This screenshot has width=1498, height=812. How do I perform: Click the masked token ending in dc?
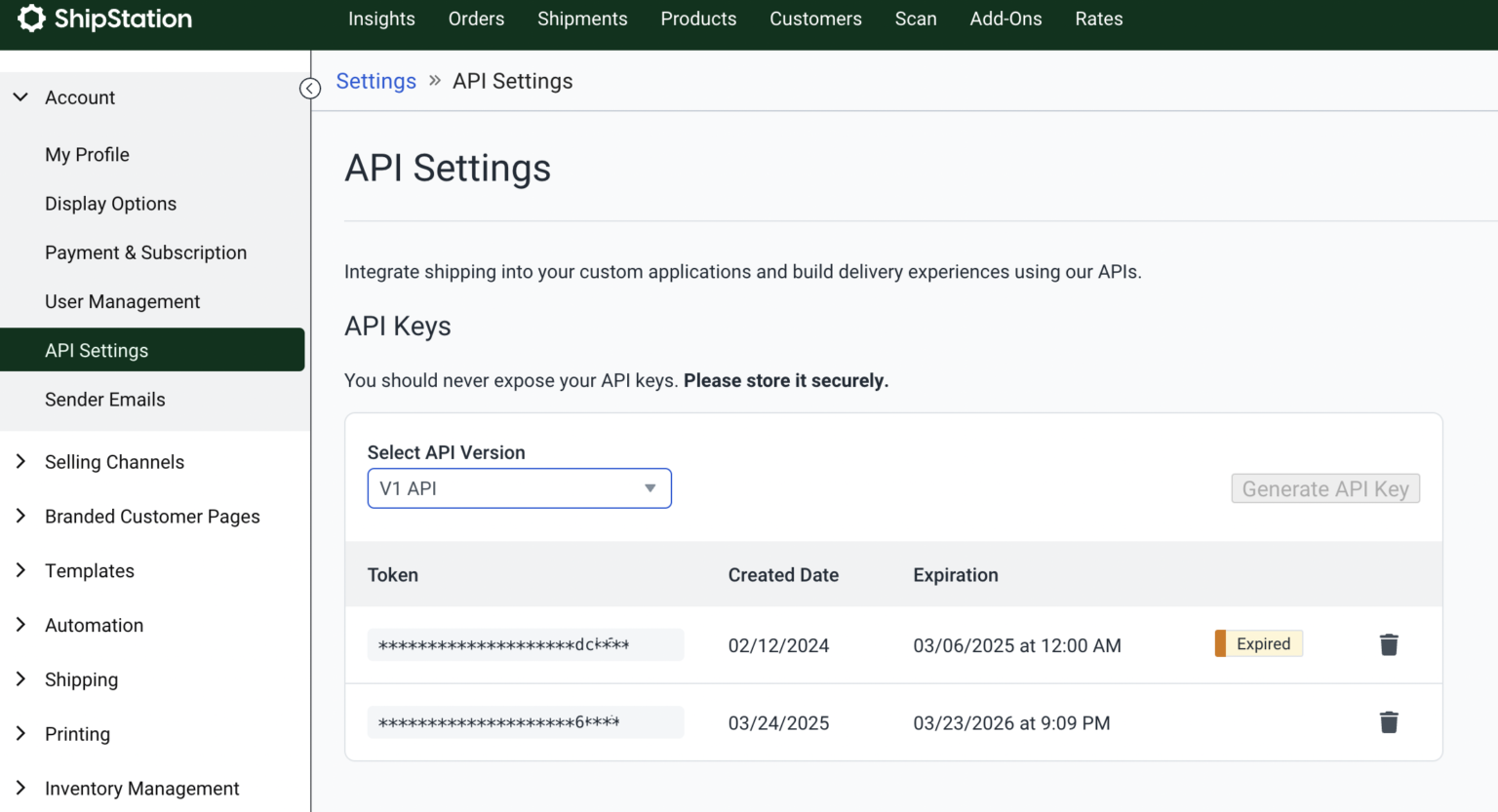coord(525,644)
